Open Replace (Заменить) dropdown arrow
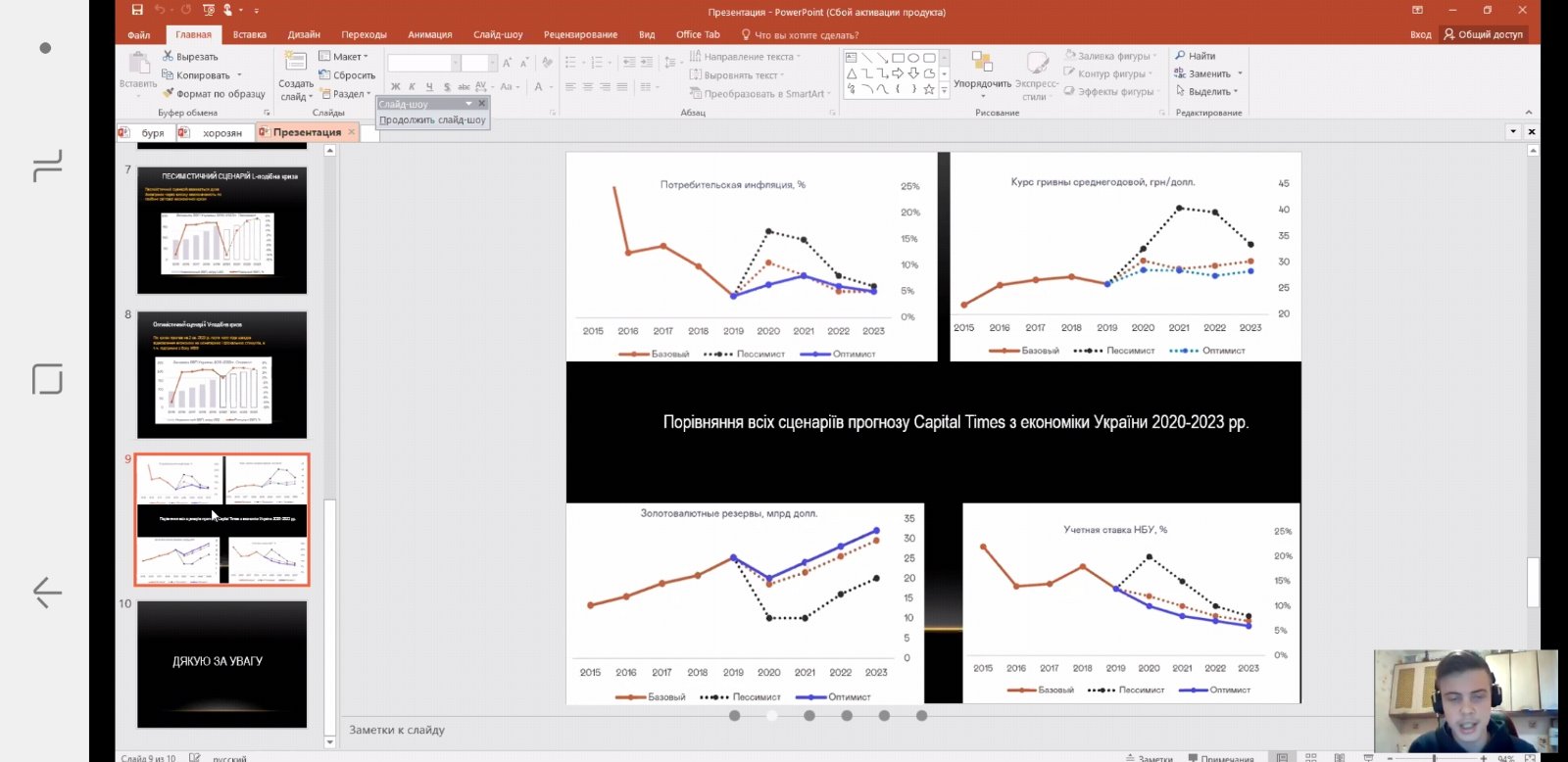This screenshot has width=1568, height=762. pos(1240,73)
